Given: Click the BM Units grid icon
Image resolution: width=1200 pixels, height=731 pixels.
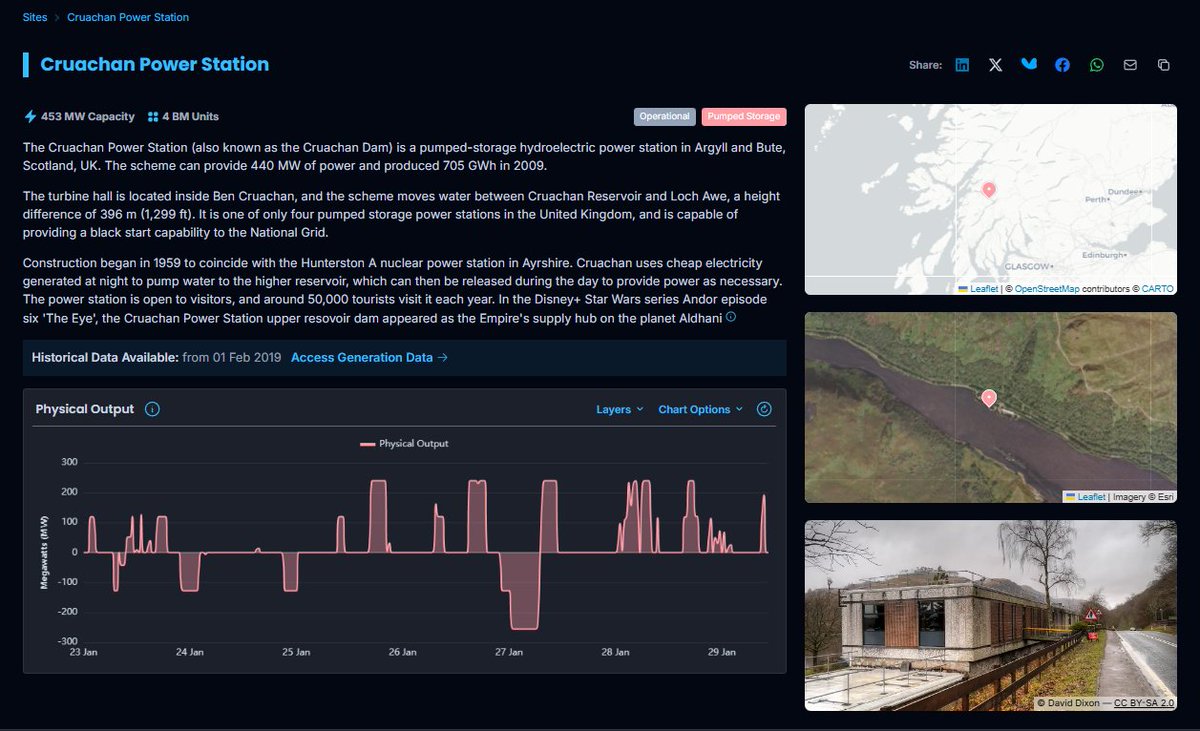Looking at the screenshot, I should 153,117.
